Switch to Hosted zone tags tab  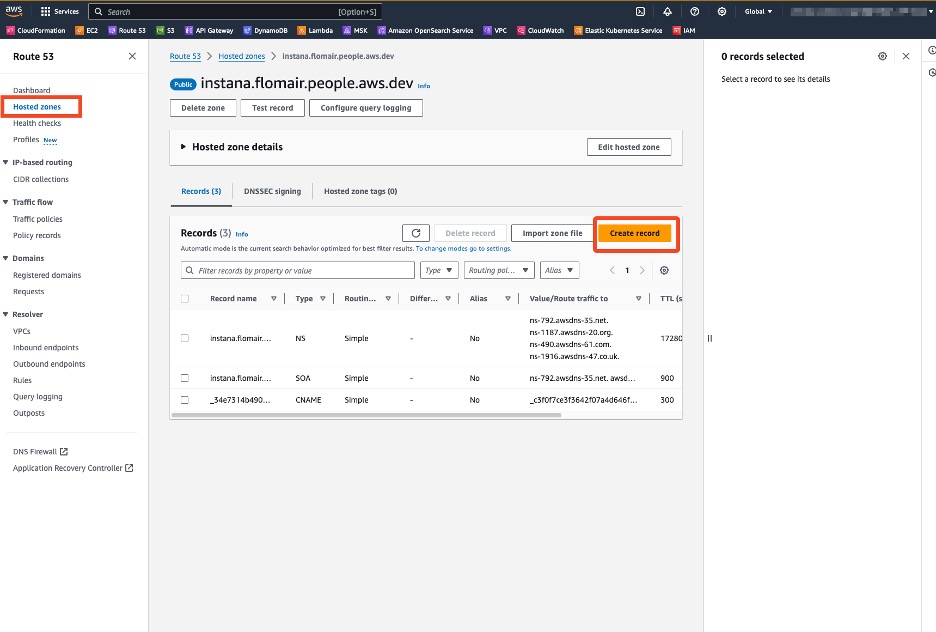361,192
